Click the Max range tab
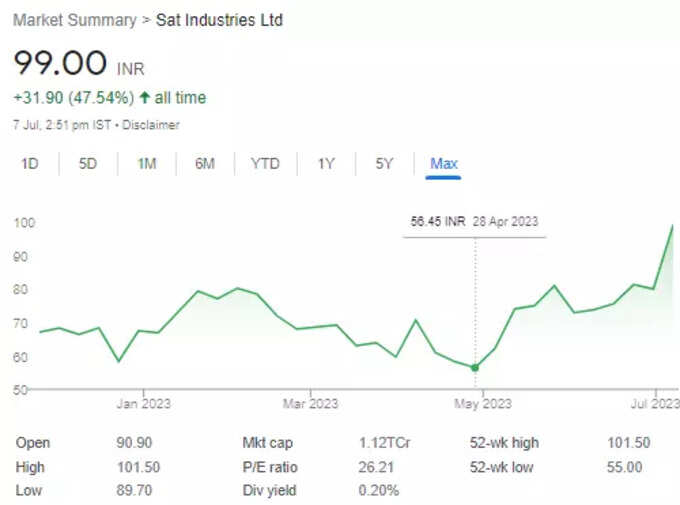Screen dimensions: 680x505 444,164
